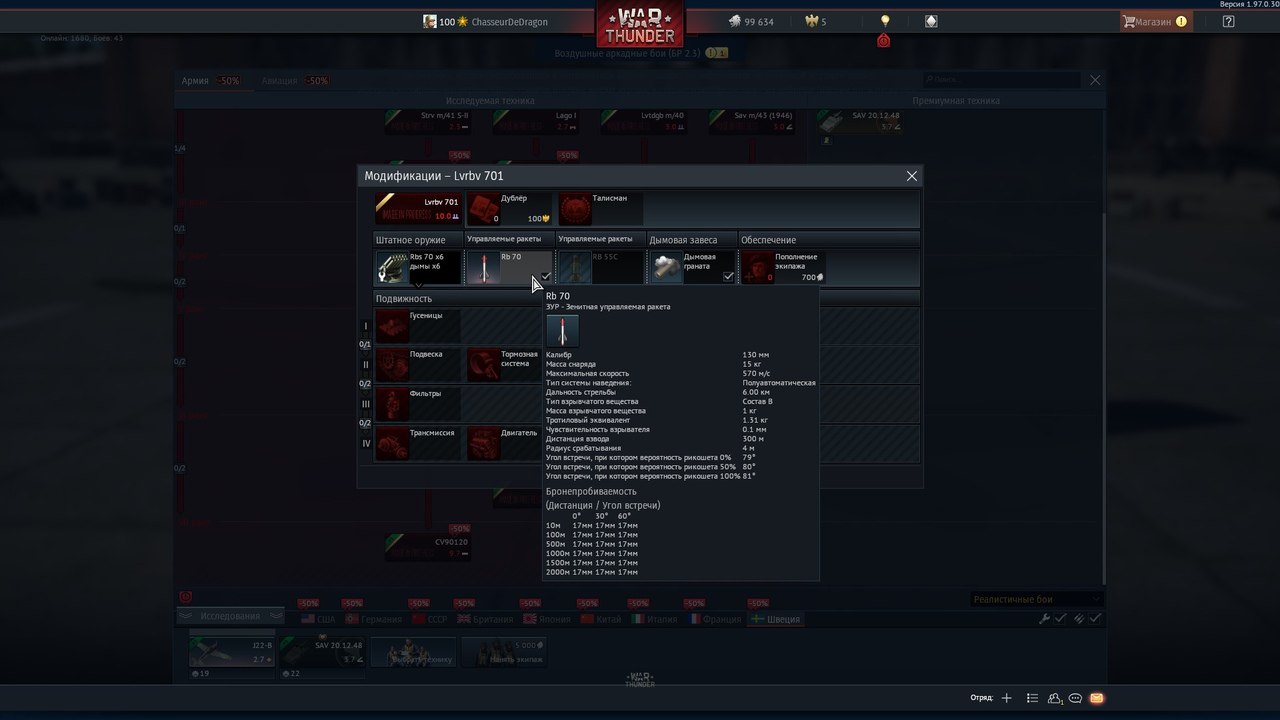This screenshot has height=720, width=1280.
Task: Select the J22-B crew slot
Action: [232, 652]
